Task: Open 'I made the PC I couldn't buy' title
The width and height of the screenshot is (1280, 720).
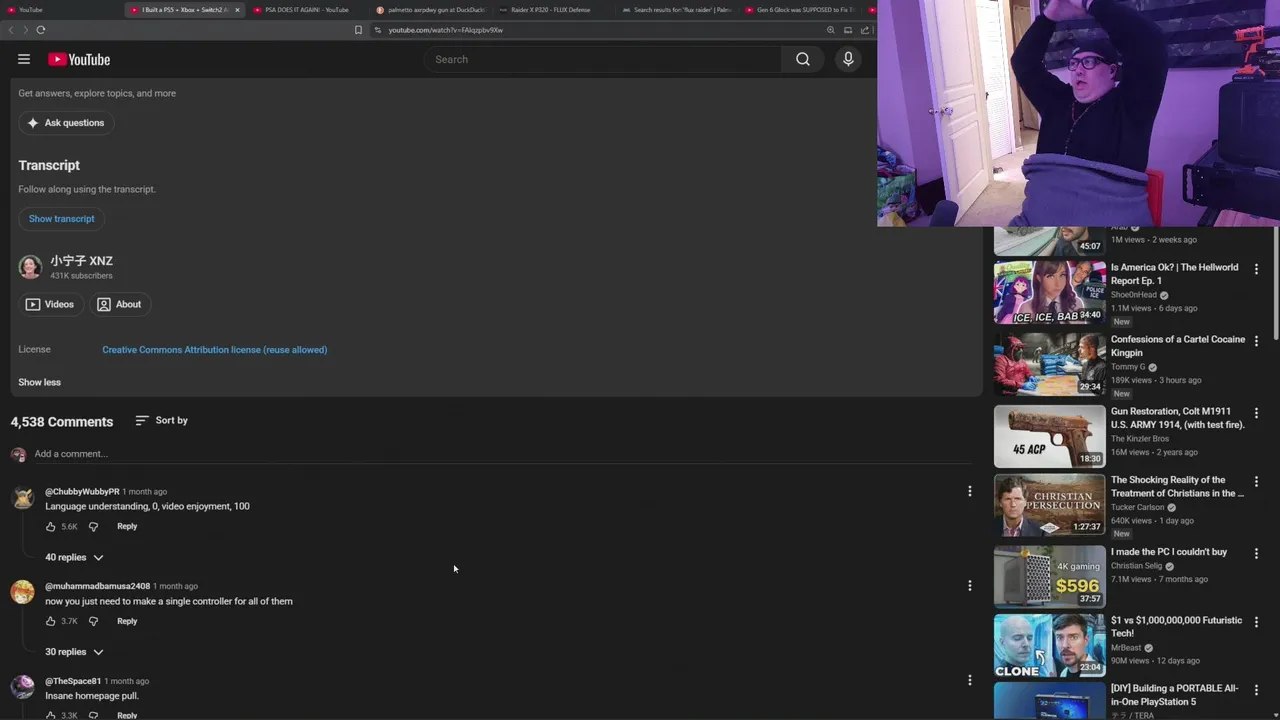Action: click(x=1169, y=552)
